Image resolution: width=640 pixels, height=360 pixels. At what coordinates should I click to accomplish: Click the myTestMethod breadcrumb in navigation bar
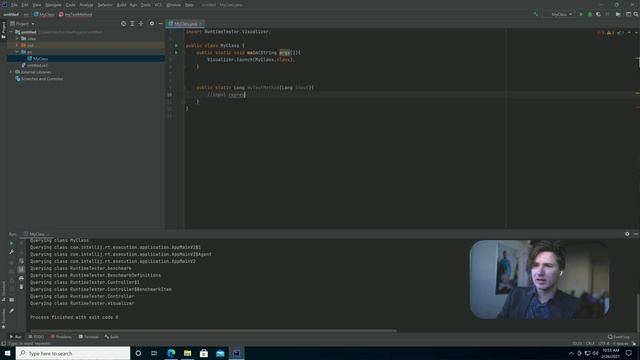76,14
